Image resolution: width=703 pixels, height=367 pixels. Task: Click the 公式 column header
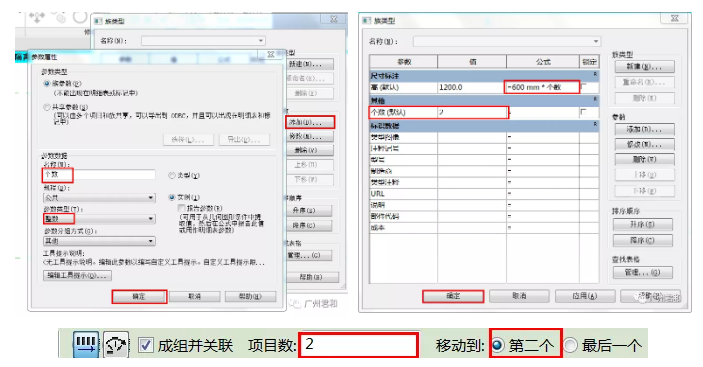coord(543,62)
